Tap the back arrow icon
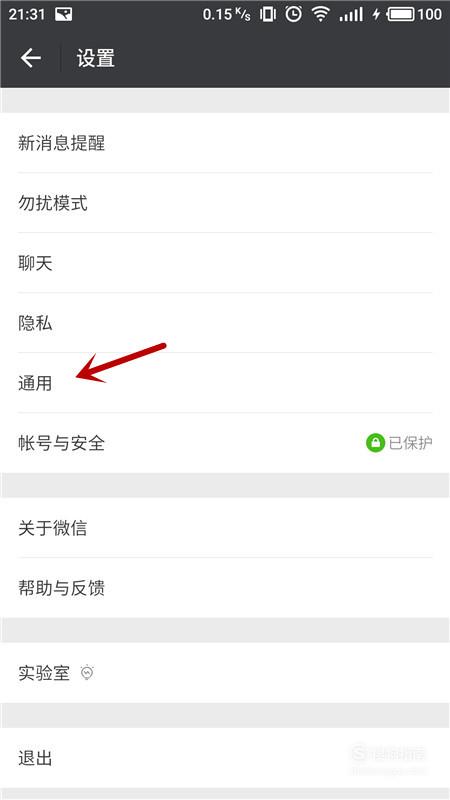The image size is (450, 800). click(31, 58)
